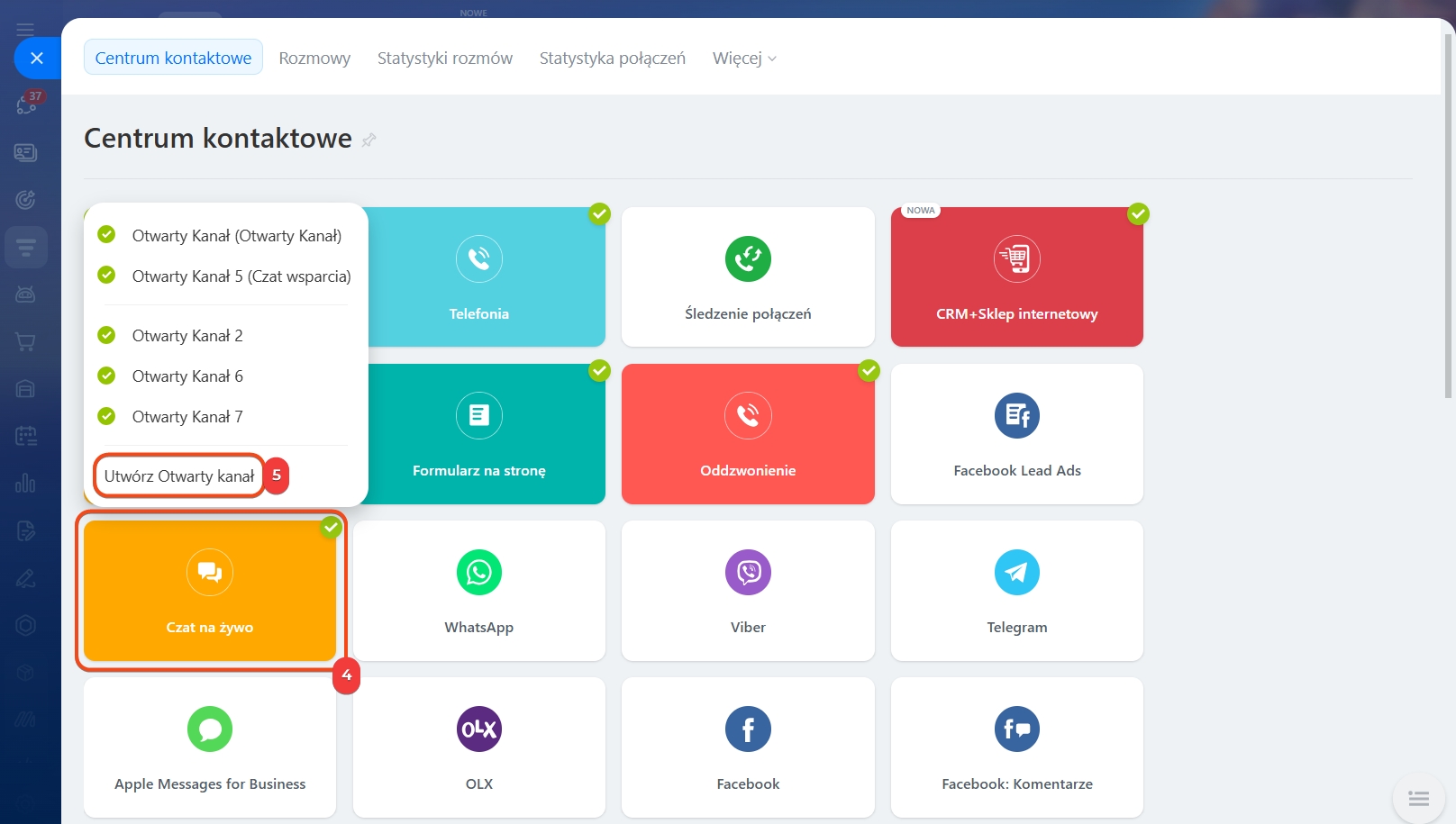Open the Oddzwonienie callback card
This screenshot has width=1456, height=824.
point(748,434)
